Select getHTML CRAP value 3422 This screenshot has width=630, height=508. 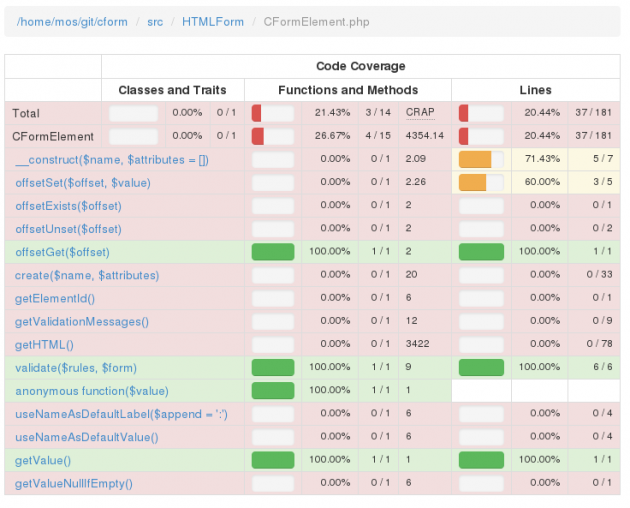tap(417, 344)
